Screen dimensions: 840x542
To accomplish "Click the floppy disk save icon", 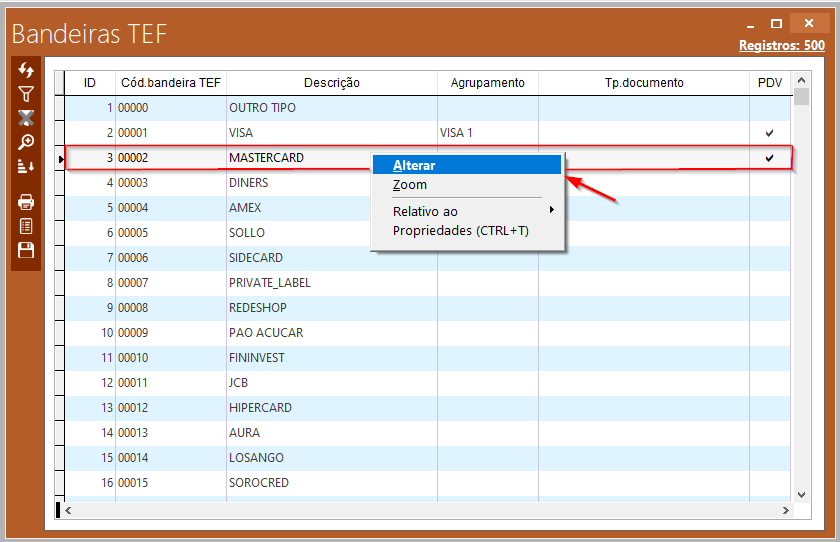I will coord(26,250).
